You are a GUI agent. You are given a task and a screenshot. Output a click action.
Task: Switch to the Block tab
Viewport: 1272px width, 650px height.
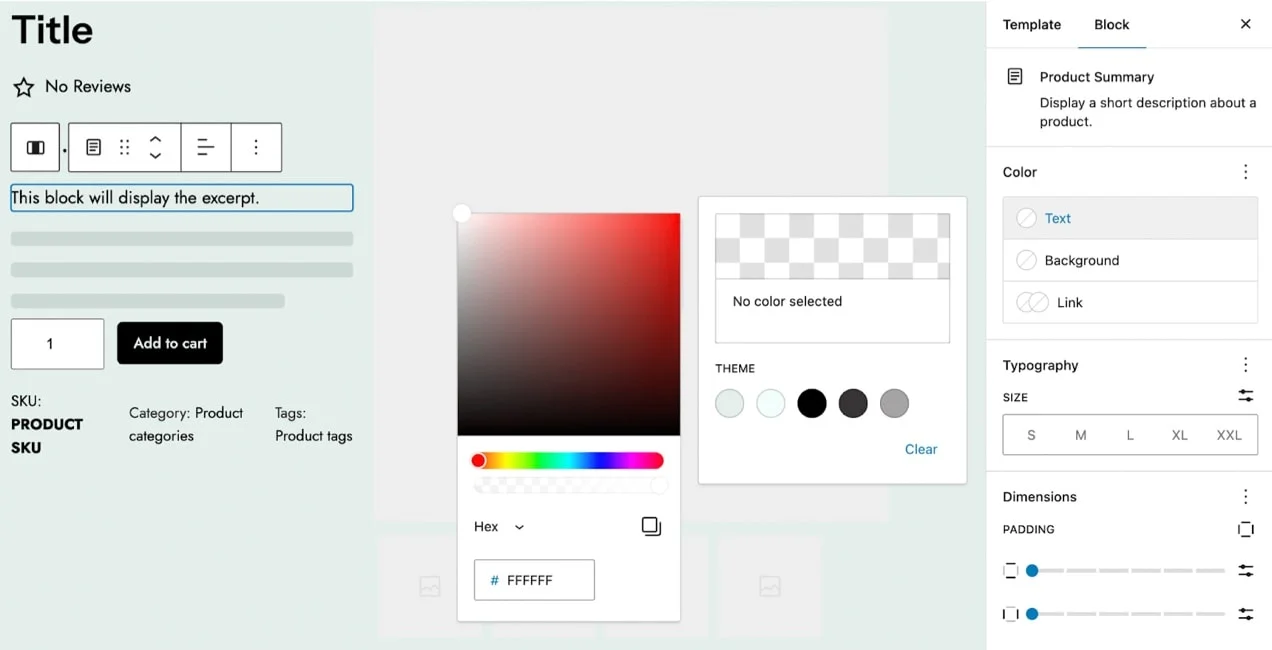(x=1111, y=24)
